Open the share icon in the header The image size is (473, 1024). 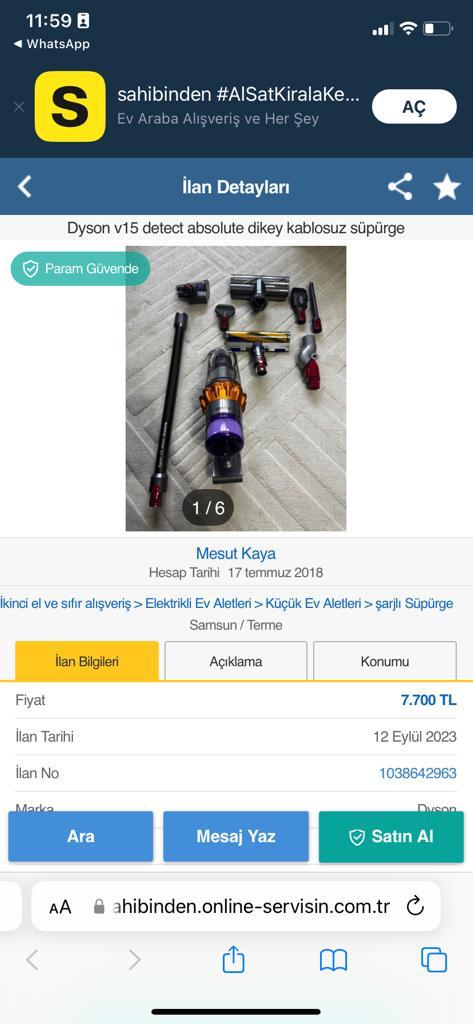[400, 187]
